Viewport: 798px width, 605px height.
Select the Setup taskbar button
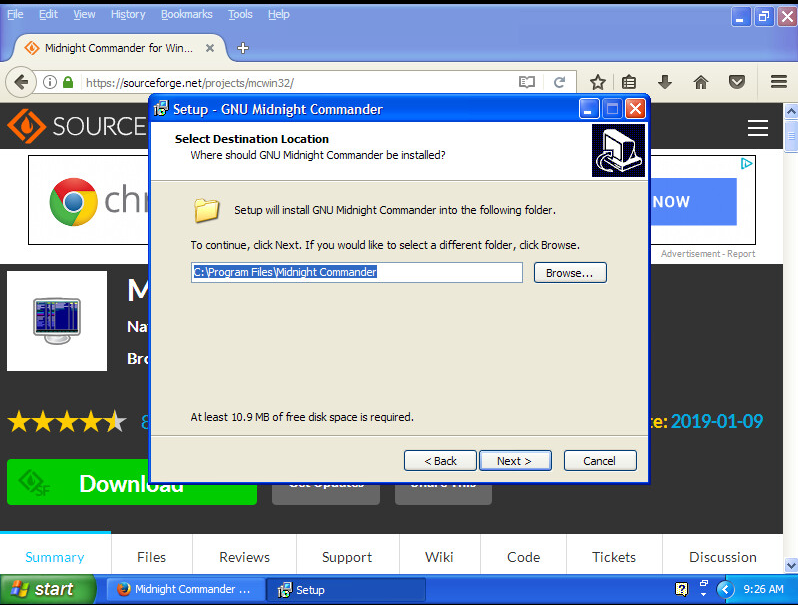346,589
